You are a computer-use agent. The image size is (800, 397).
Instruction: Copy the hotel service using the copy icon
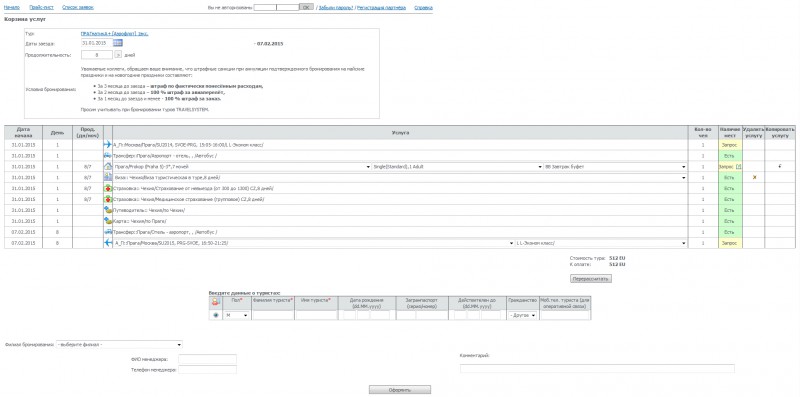tap(780, 166)
